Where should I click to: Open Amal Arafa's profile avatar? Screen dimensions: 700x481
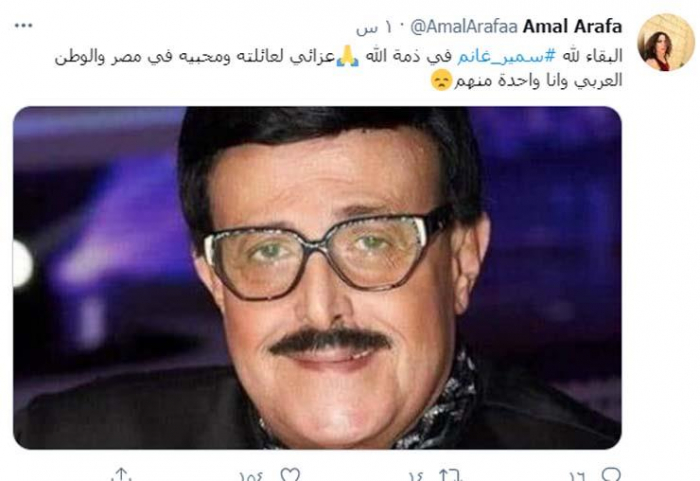tap(666, 42)
